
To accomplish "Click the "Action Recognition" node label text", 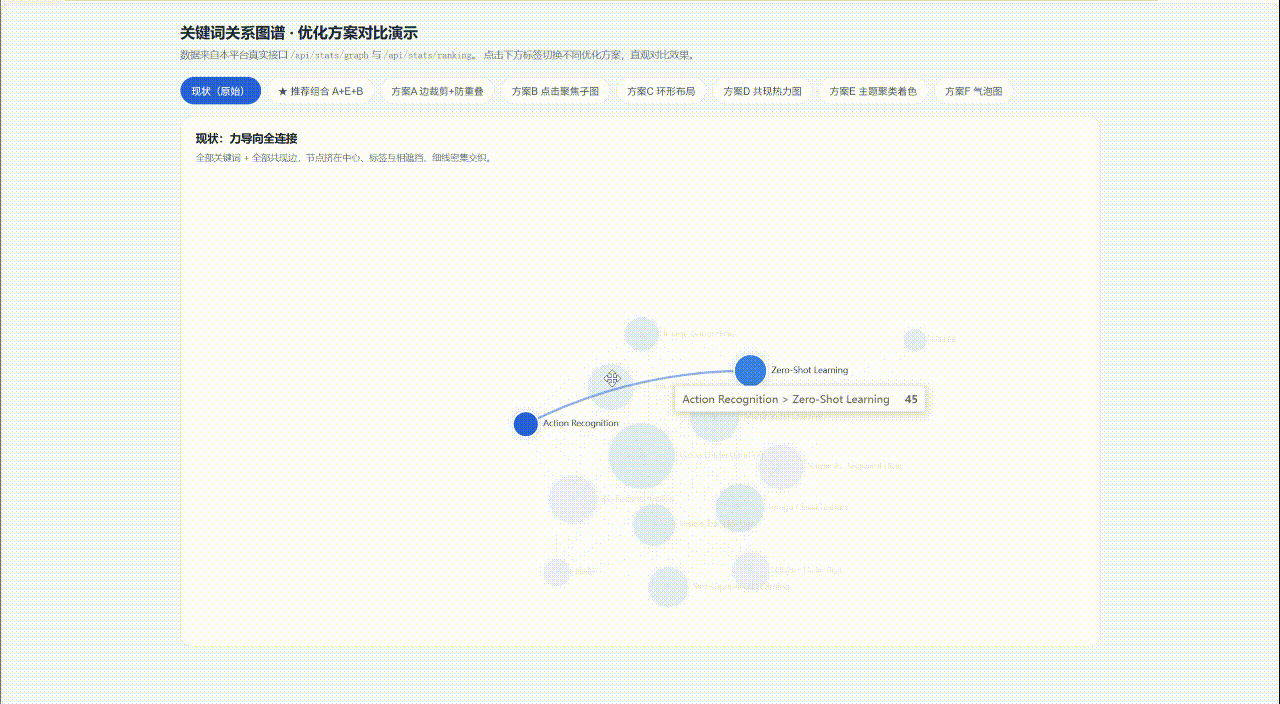I will (581, 423).
